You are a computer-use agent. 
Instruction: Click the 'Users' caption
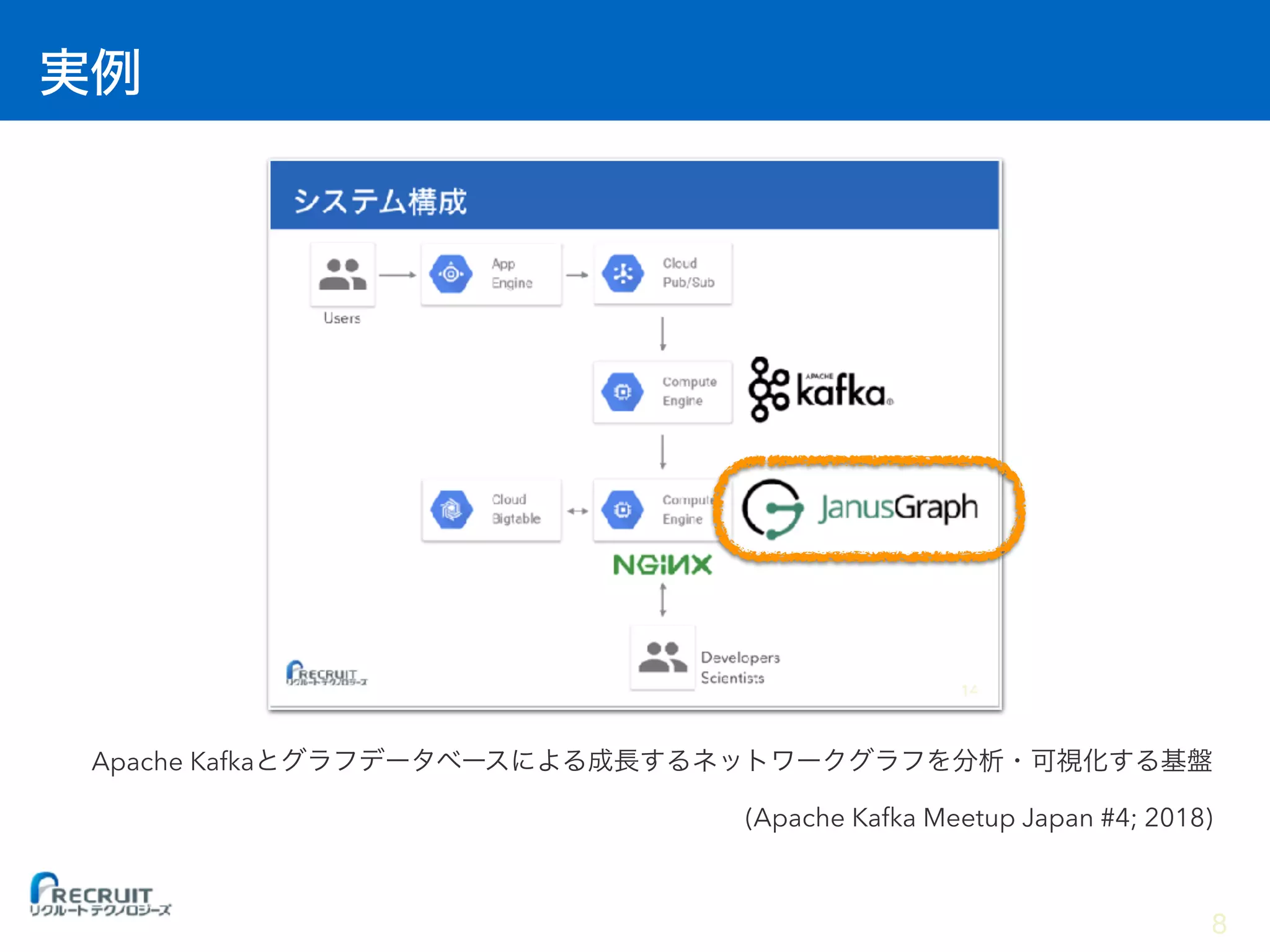click(x=342, y=318)
